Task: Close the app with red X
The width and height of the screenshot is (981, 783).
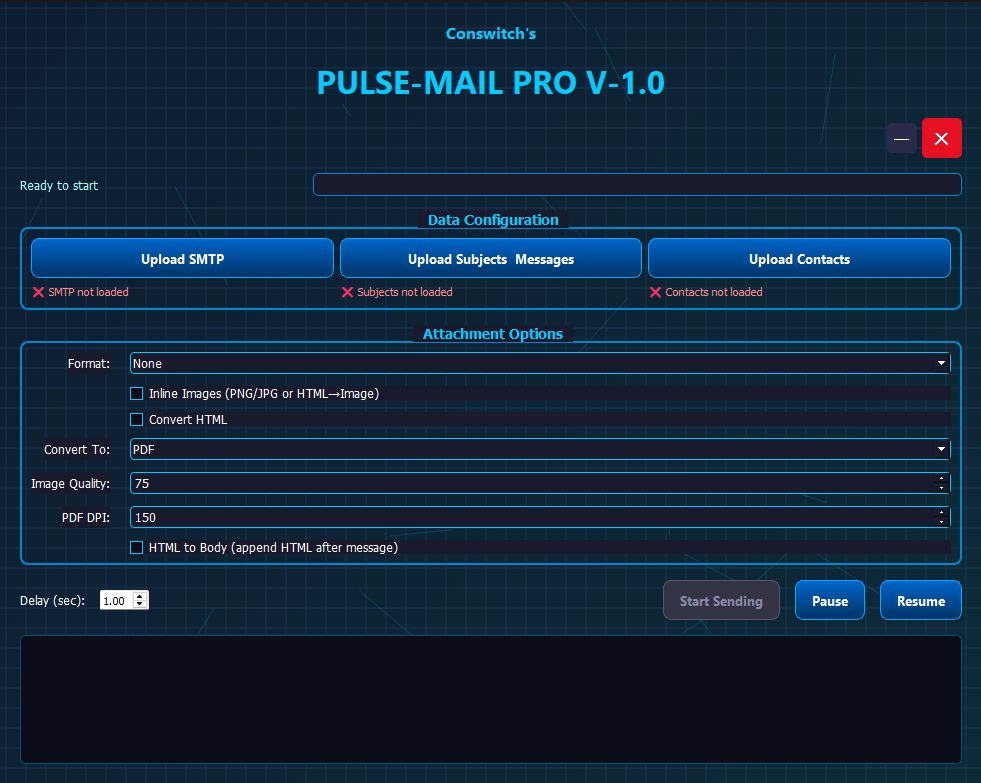Action: [941, 139]
